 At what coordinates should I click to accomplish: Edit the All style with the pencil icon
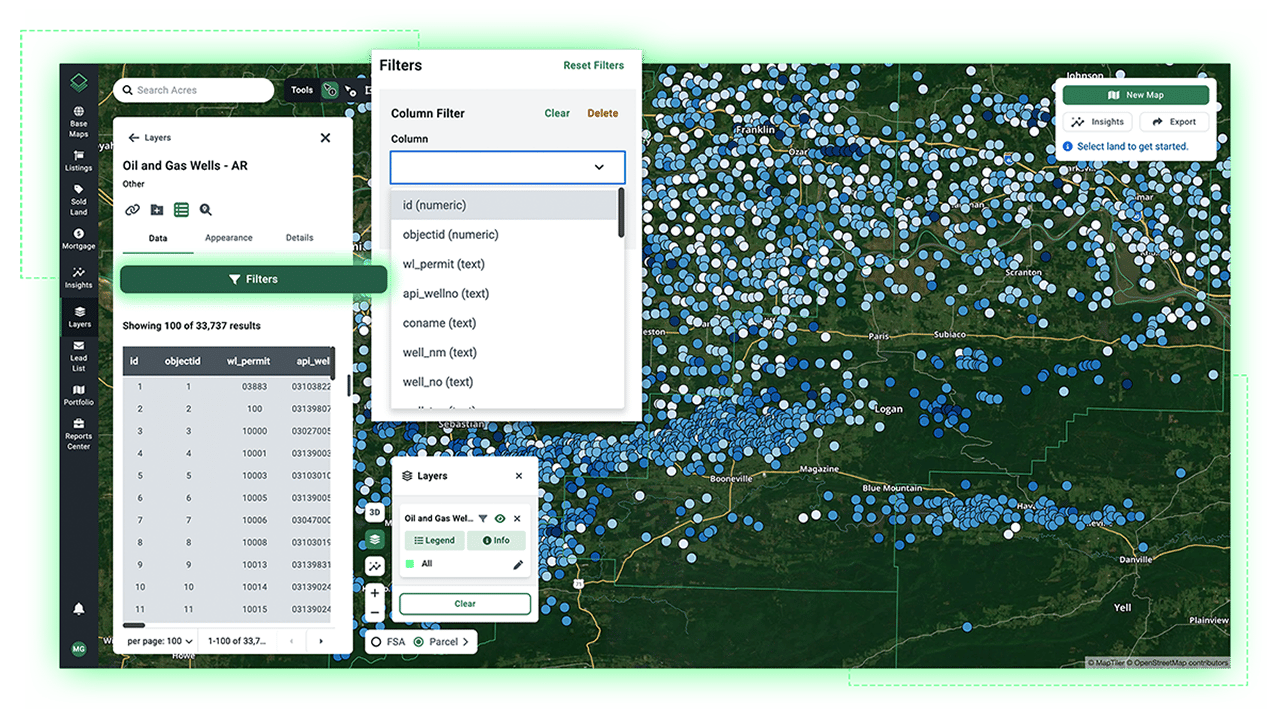pyautogui.click(x=518, y=565)
